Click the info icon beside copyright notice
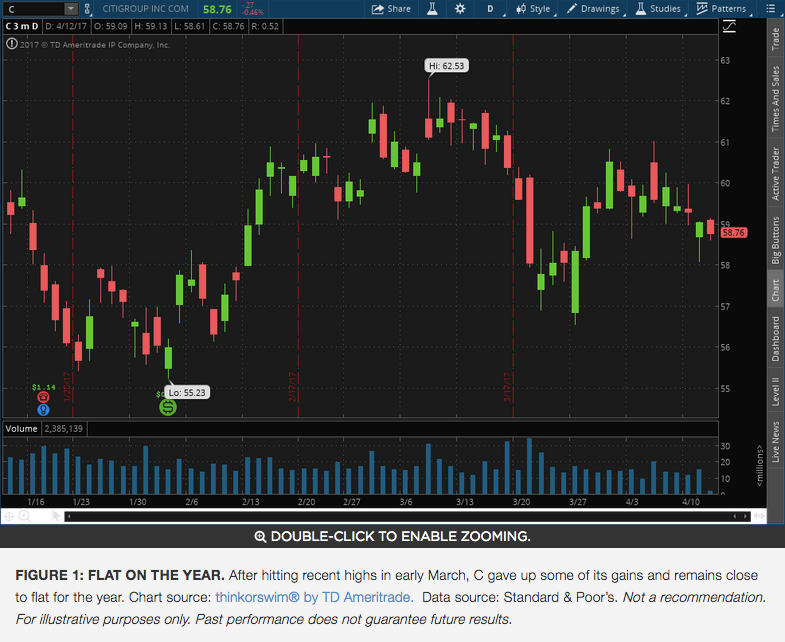 [11, 44]
